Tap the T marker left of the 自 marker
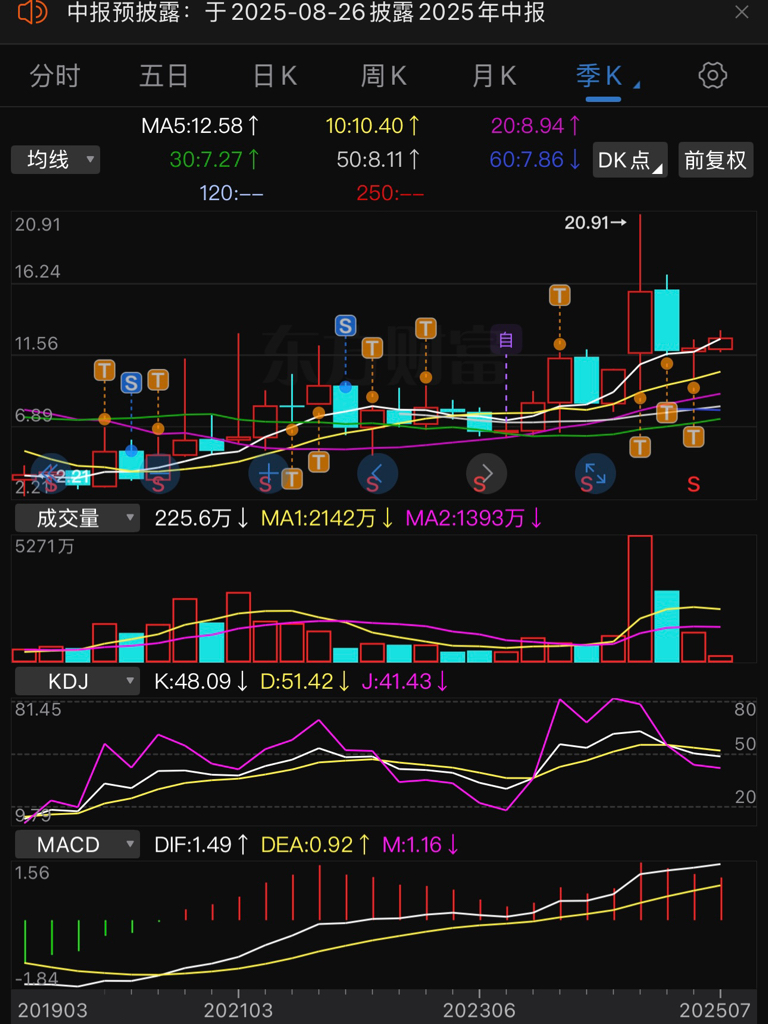This screenshot has height=1024, width=768. click(x=426, y=328)
